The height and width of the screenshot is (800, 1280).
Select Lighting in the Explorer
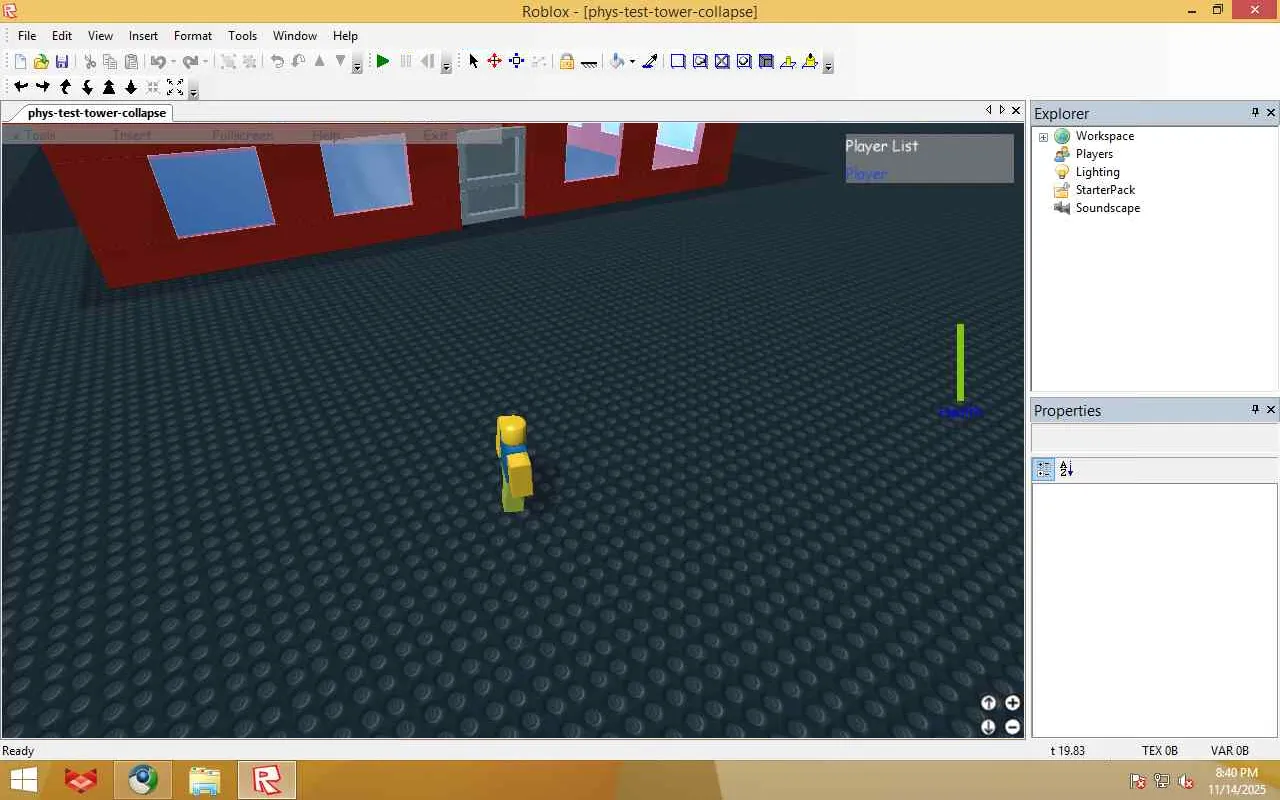pyautogui.click(x=1097, y=172)
